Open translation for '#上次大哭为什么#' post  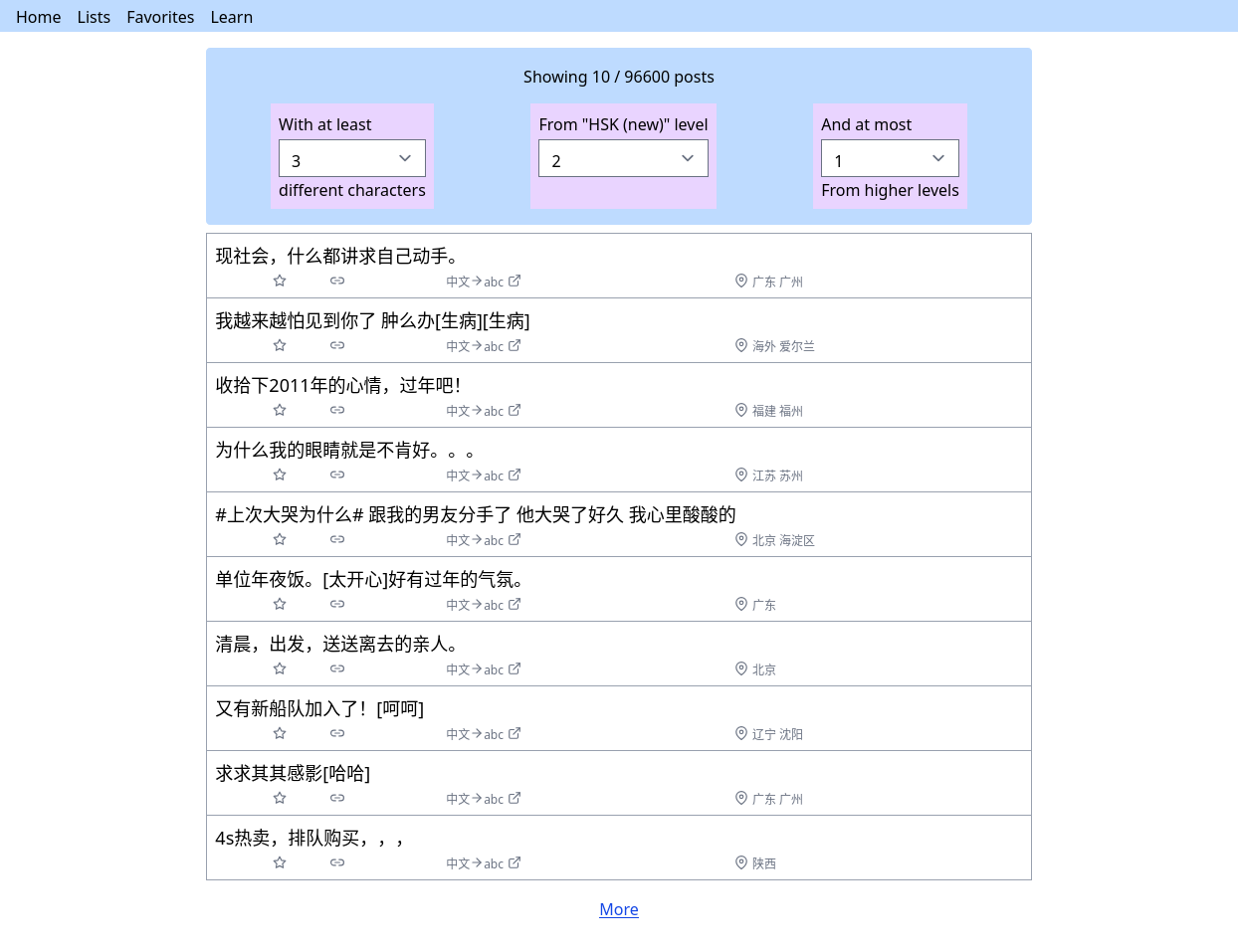pyautogui.click(x=483, y=540)
